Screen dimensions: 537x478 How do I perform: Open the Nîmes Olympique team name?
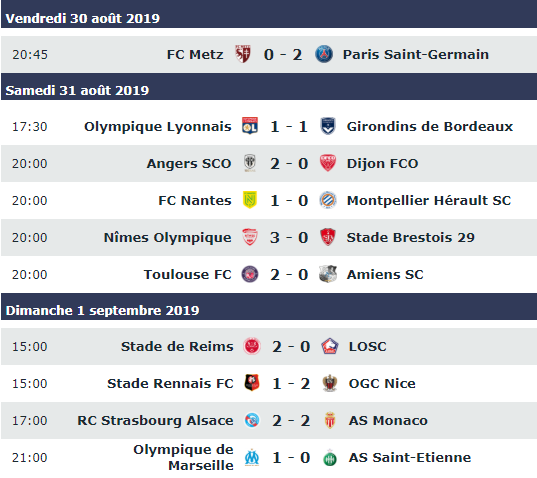pyautogui.click(x=167, y=237)
